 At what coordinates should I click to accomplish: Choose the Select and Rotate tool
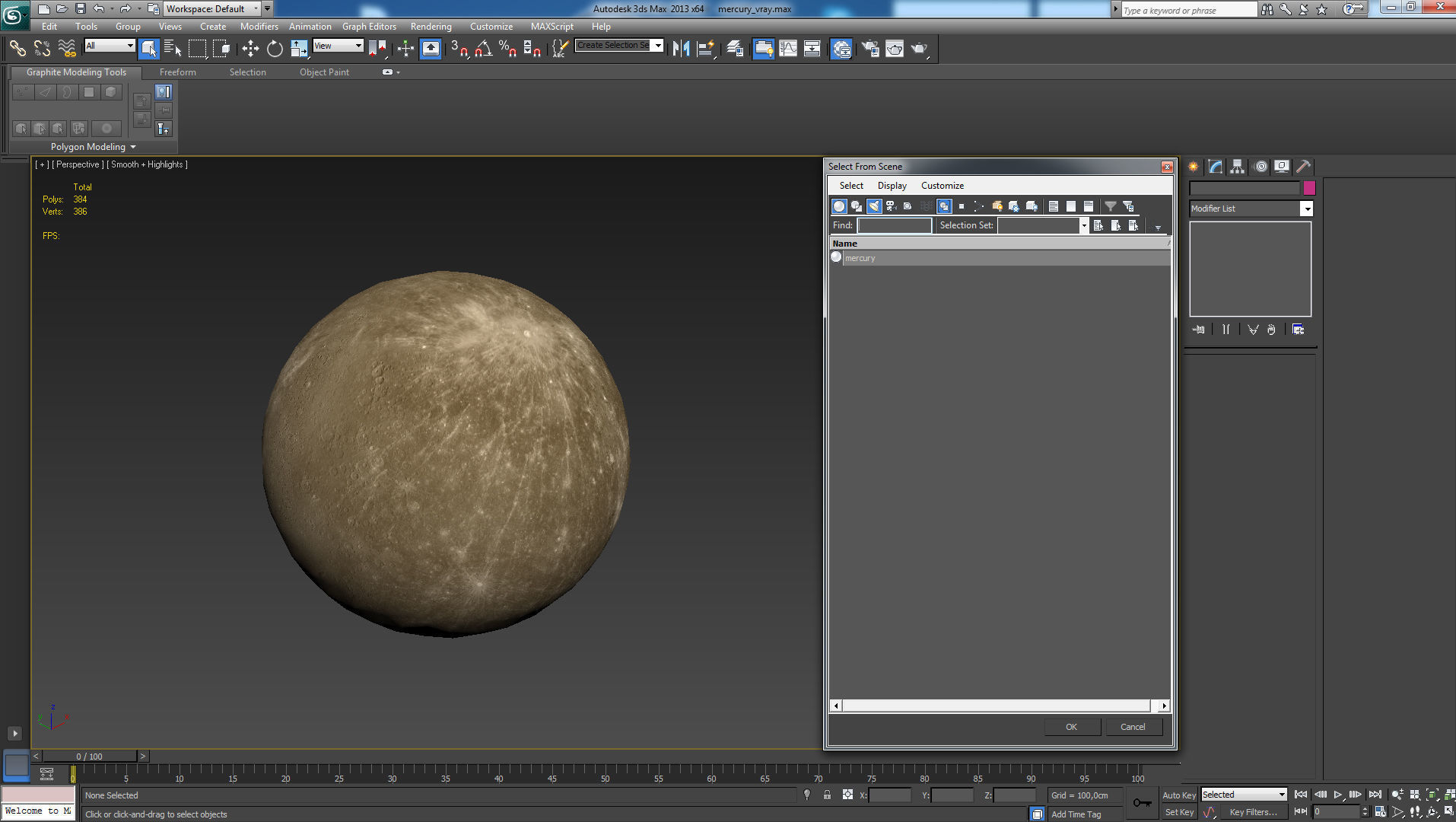coord(275,49)
